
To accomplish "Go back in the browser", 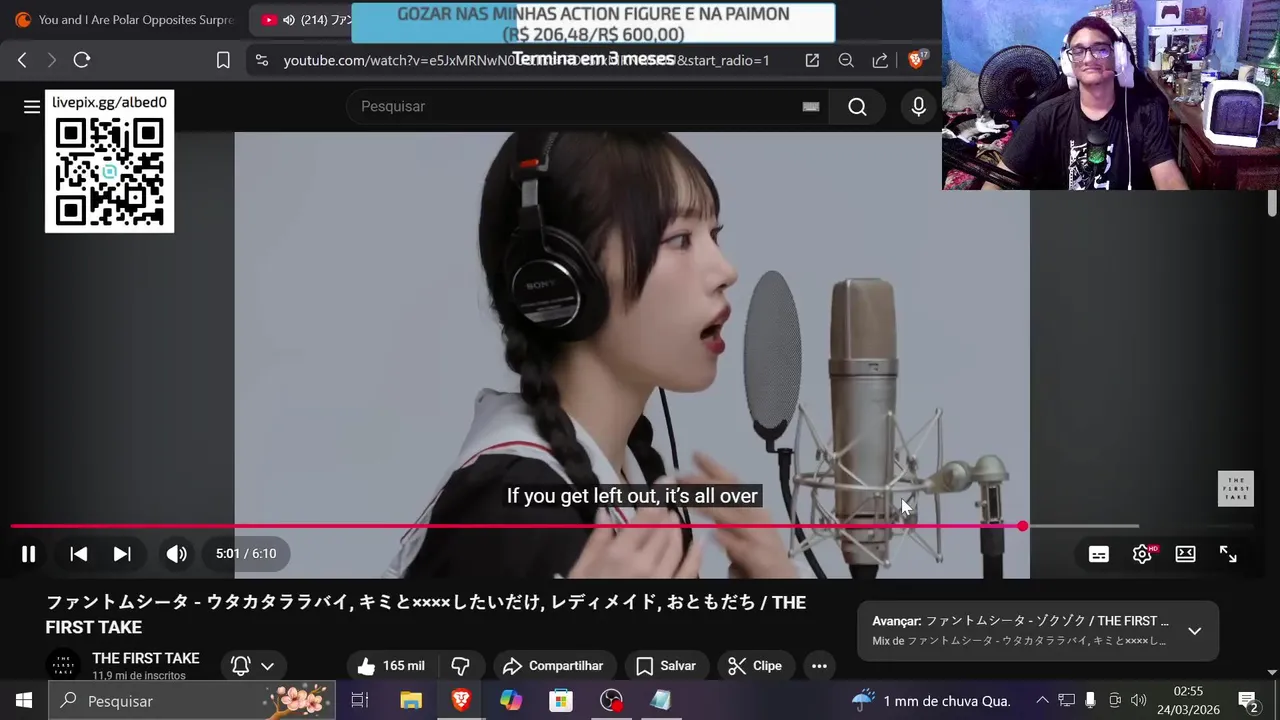I will (x=22, y=60).
